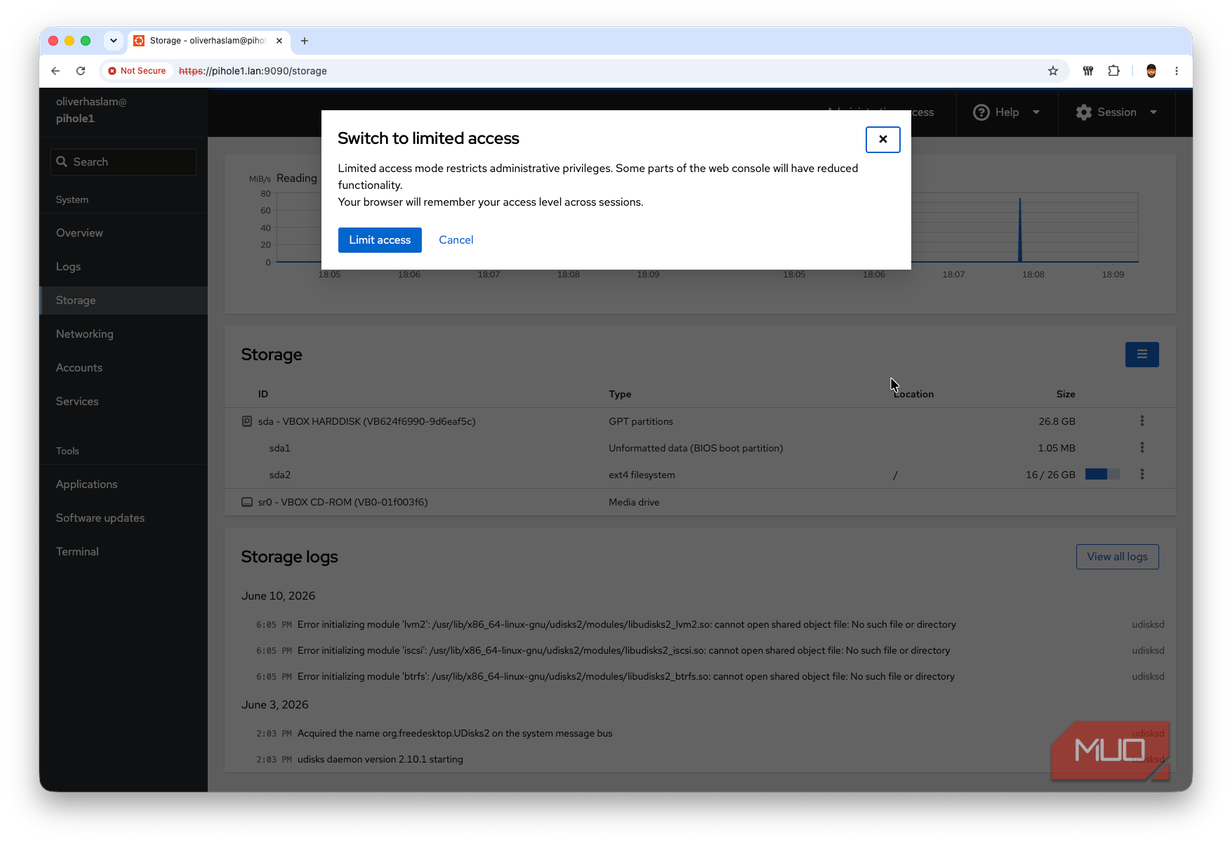This screenshot has width=1232, height=844.
Task: Click the bookmark star icon
Action: (1053, 71)
